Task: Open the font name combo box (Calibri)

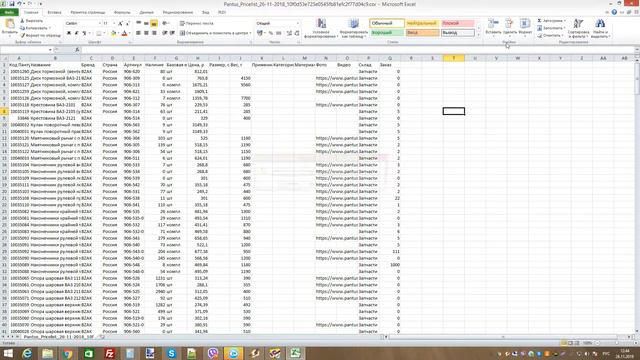Action: point(83,24)
